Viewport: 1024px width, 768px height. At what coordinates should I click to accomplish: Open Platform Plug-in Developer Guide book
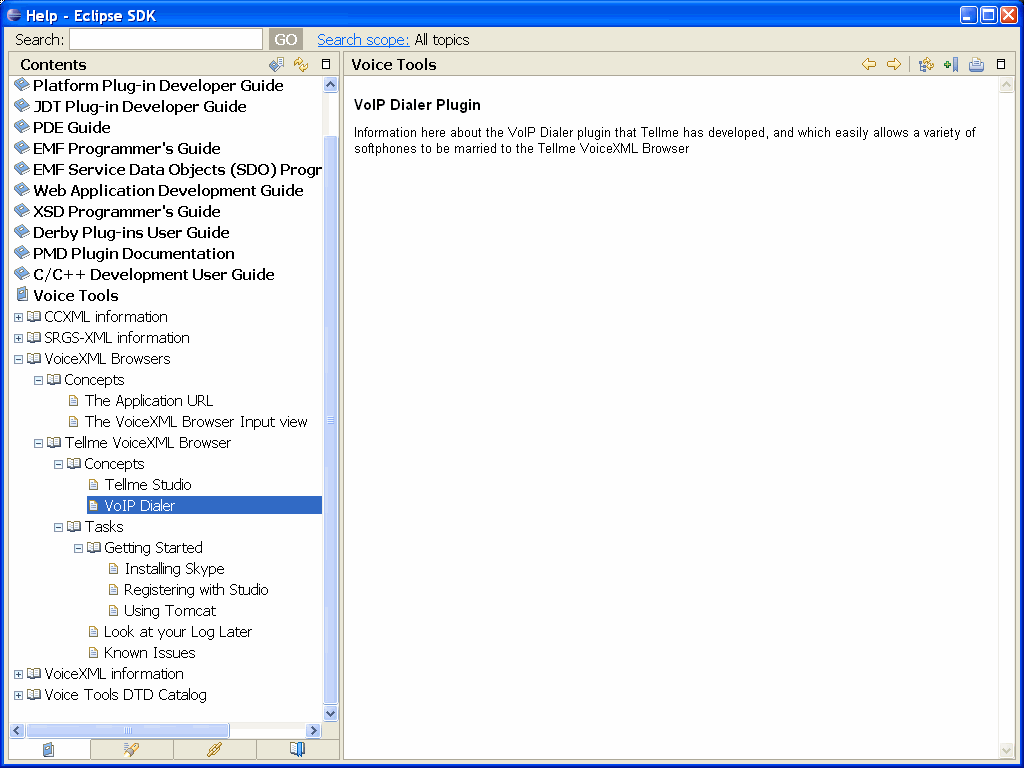[x=158, y=86]
